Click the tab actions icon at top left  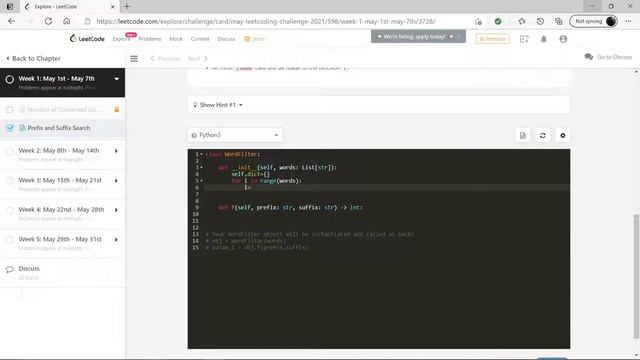[x=10, y=7]
